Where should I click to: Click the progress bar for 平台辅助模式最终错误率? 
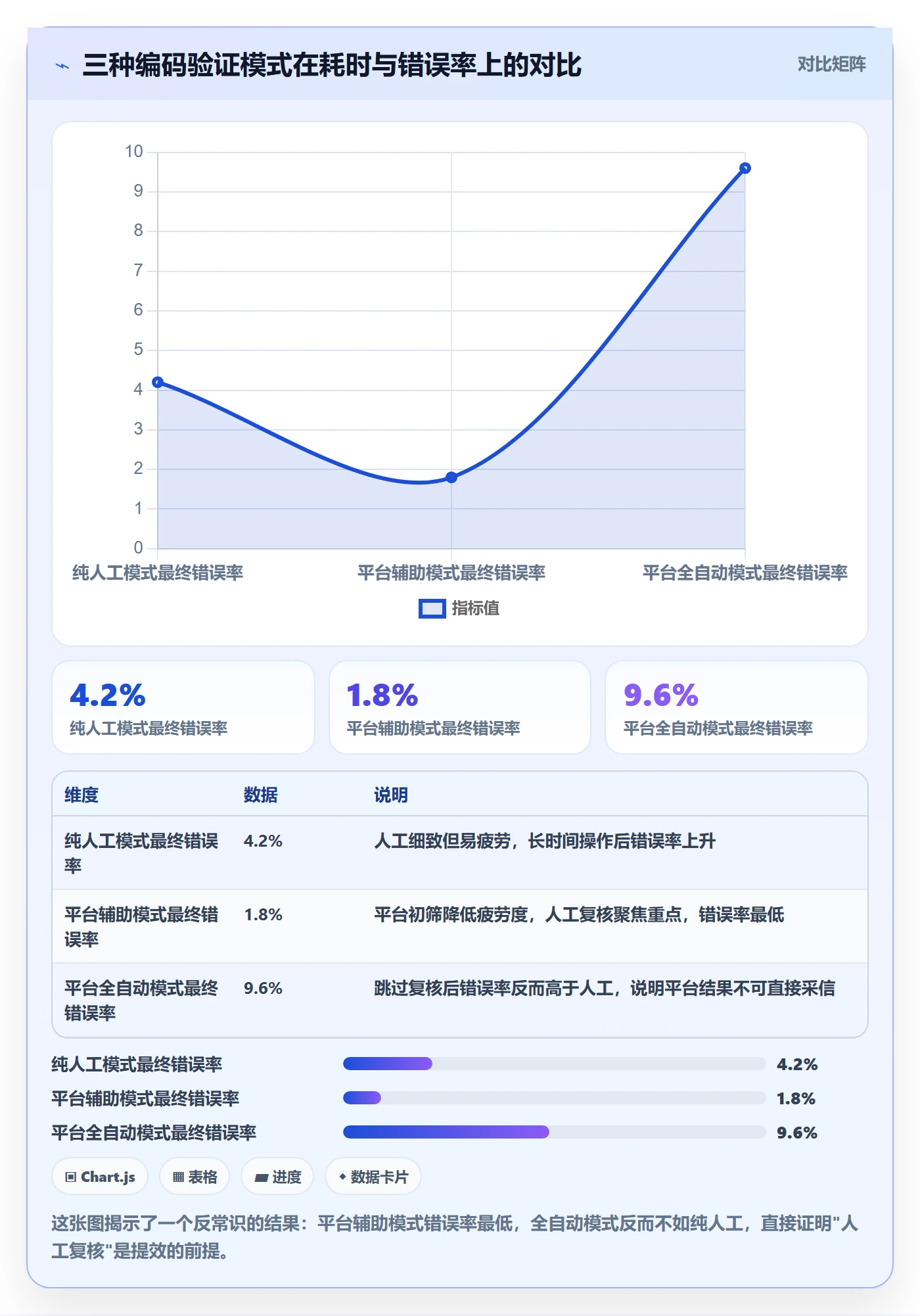pos(554,1098)
